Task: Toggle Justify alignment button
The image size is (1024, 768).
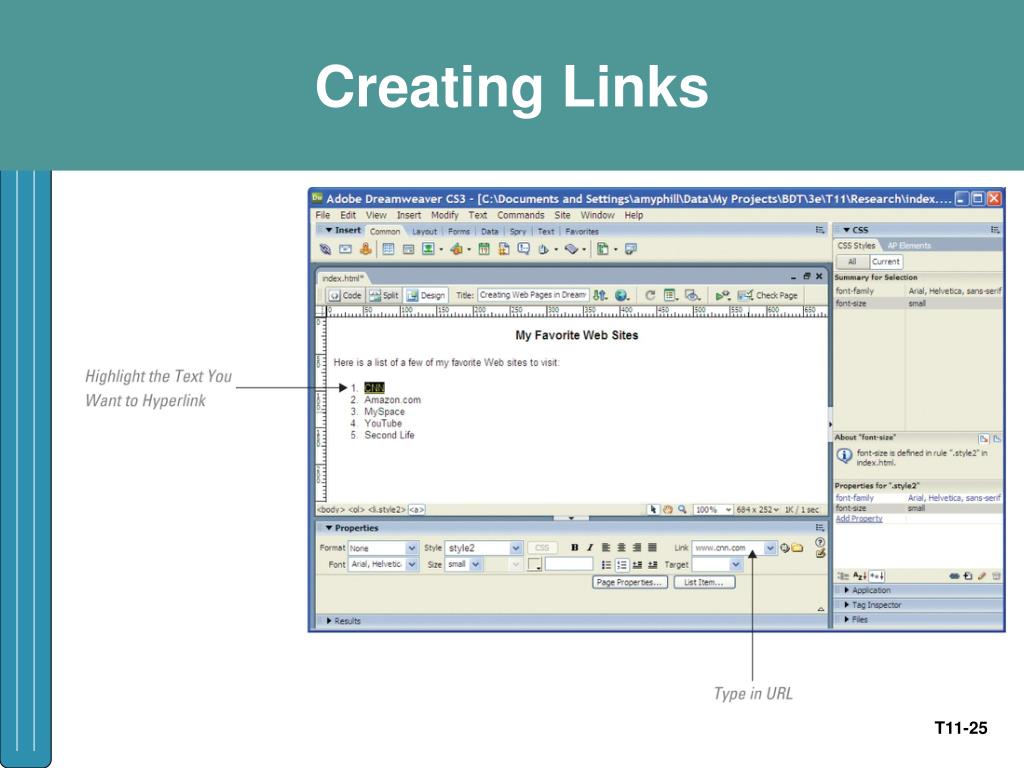Action: tap(652, 548)
